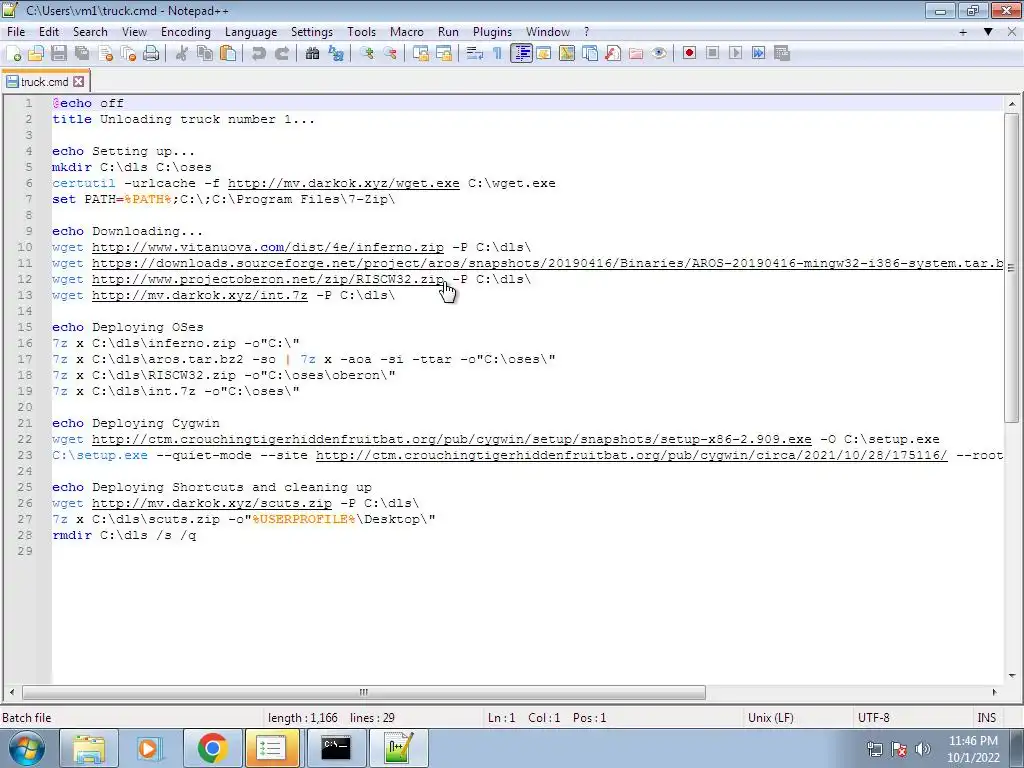
Task: Click the Save recorded macro icon
Action: [x=782, y=54]
